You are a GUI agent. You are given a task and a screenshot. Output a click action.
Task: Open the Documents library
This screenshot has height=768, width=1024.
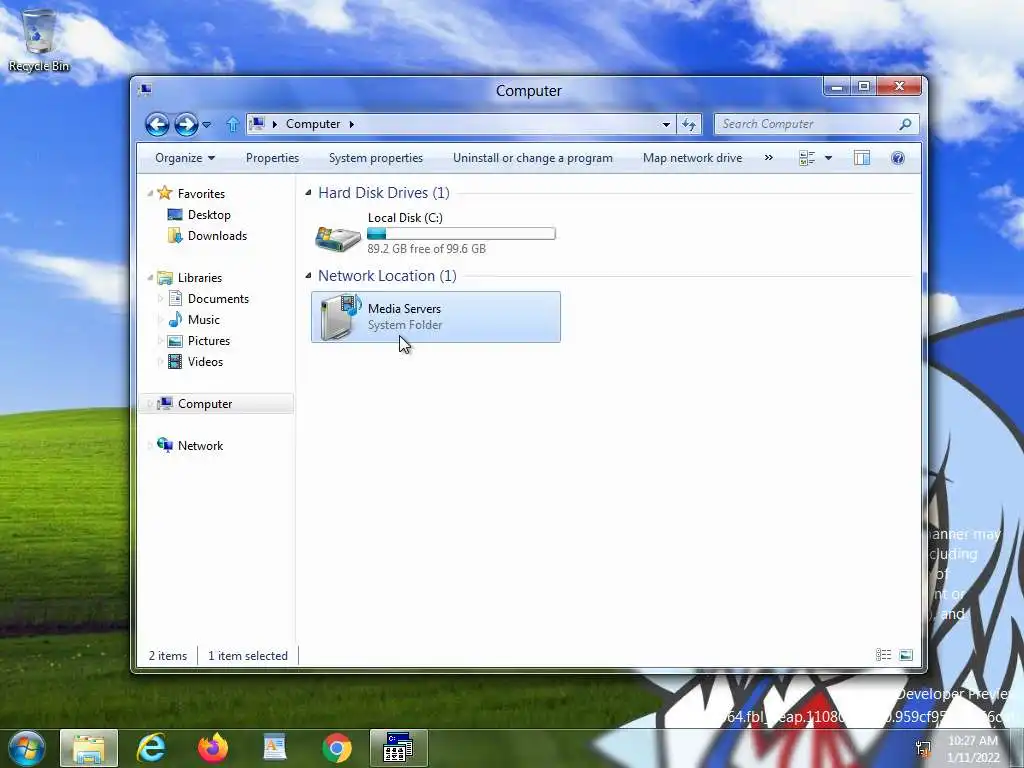218,298
